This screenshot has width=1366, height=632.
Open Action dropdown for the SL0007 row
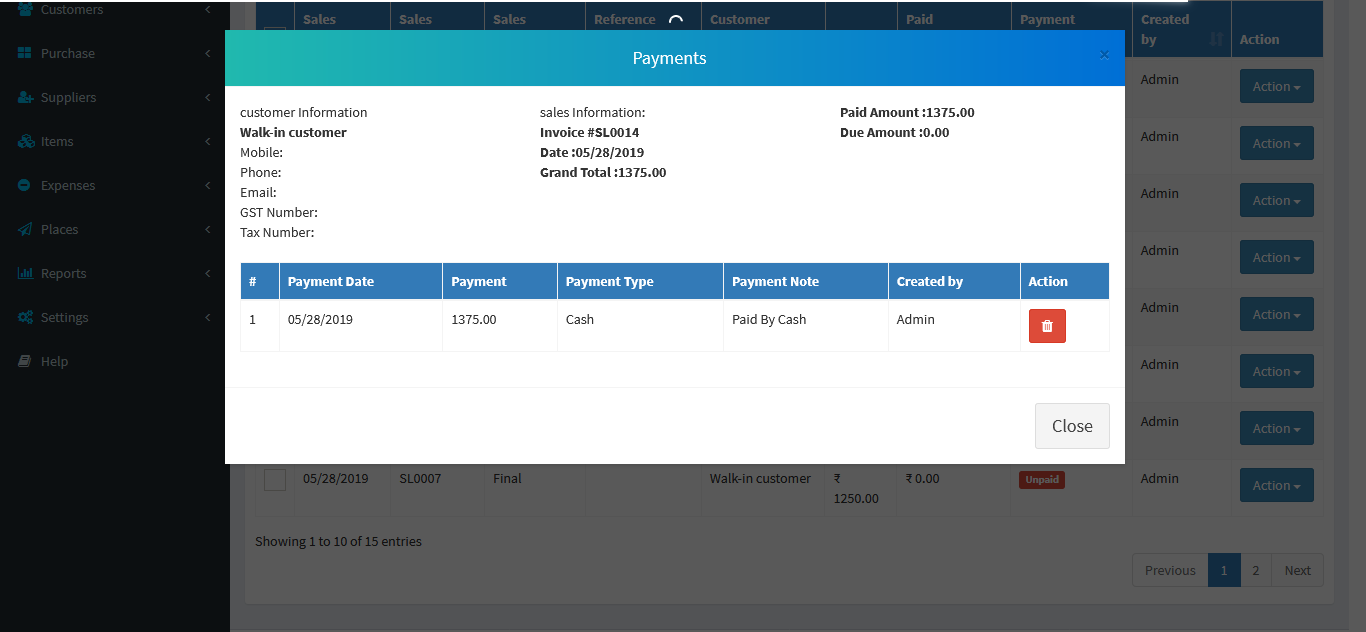pyautogui.click(x=1276, y=486)
